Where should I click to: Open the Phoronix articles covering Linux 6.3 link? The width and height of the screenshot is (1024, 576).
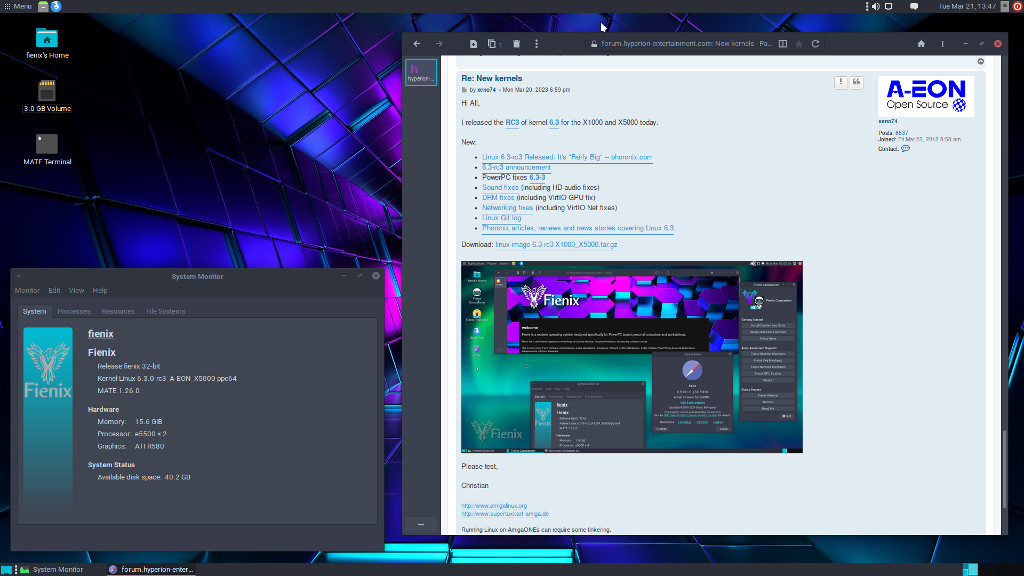point(577,228)
